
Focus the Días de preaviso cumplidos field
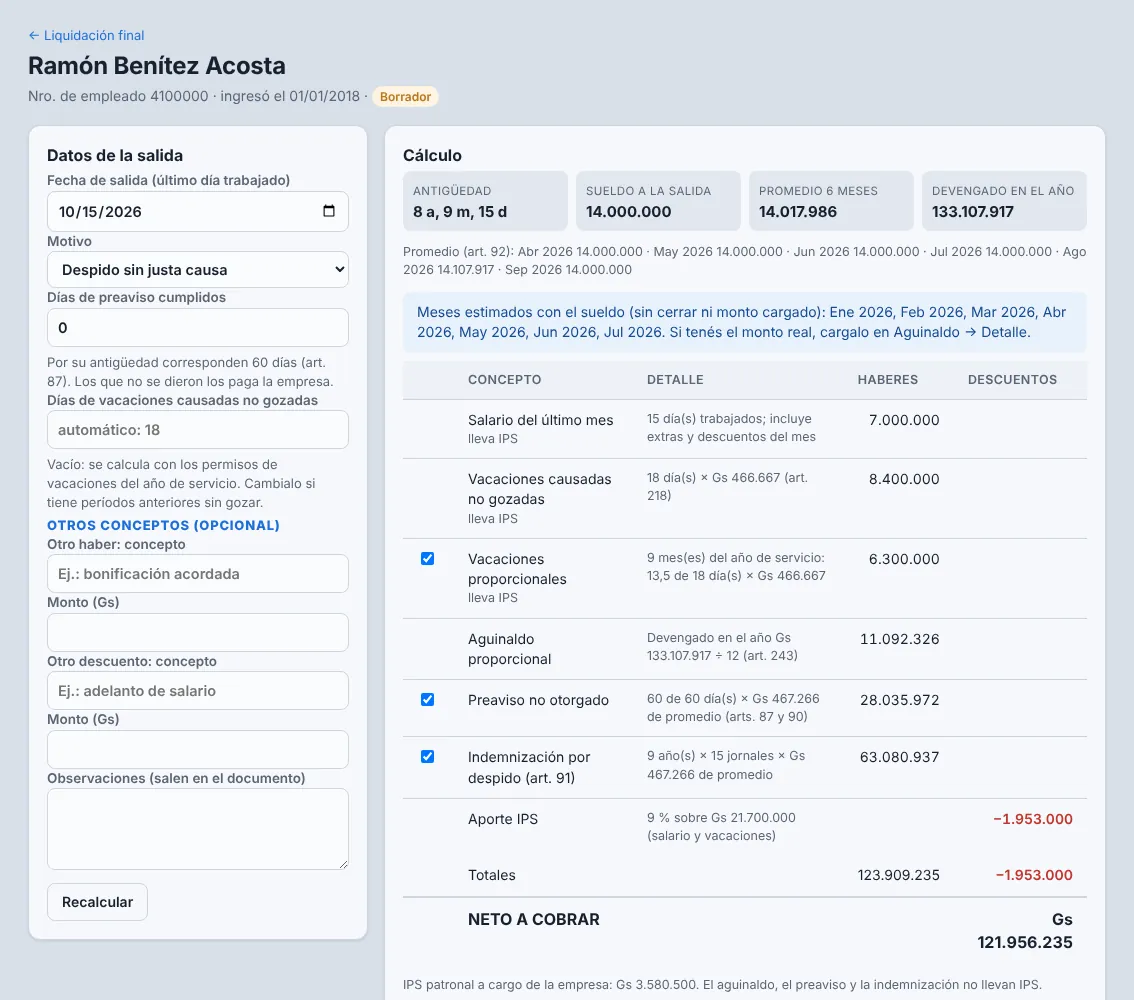click(197, 328)
